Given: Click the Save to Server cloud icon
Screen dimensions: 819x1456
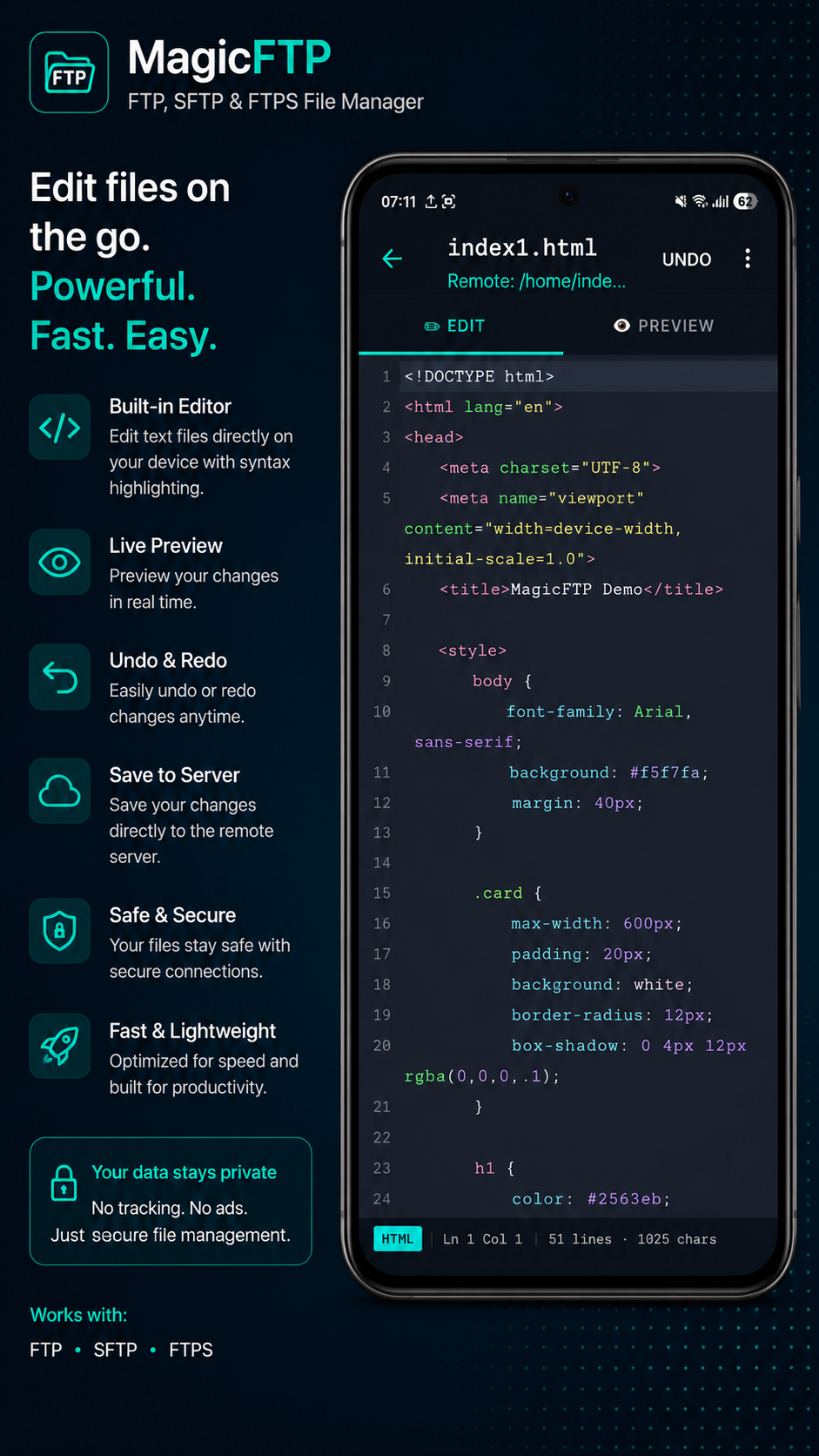Looking at the screenshot, I should coord(60,792).
